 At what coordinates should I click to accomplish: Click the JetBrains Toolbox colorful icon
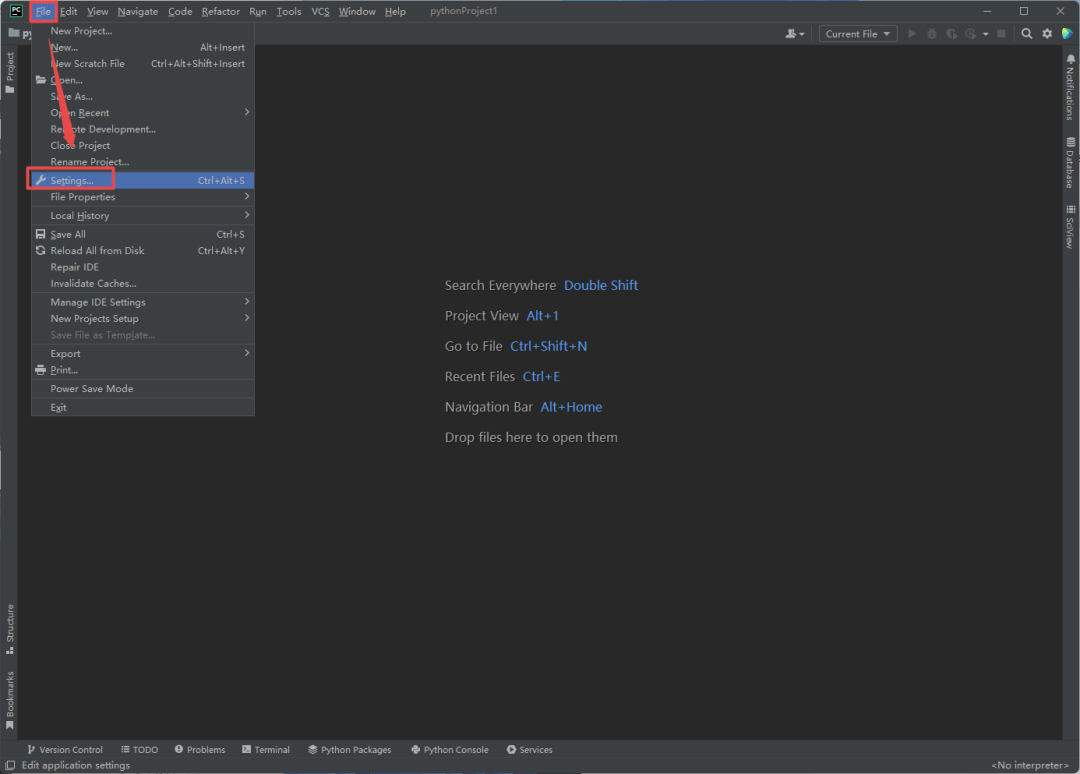pyautogui.click(x=1067, y=34)
